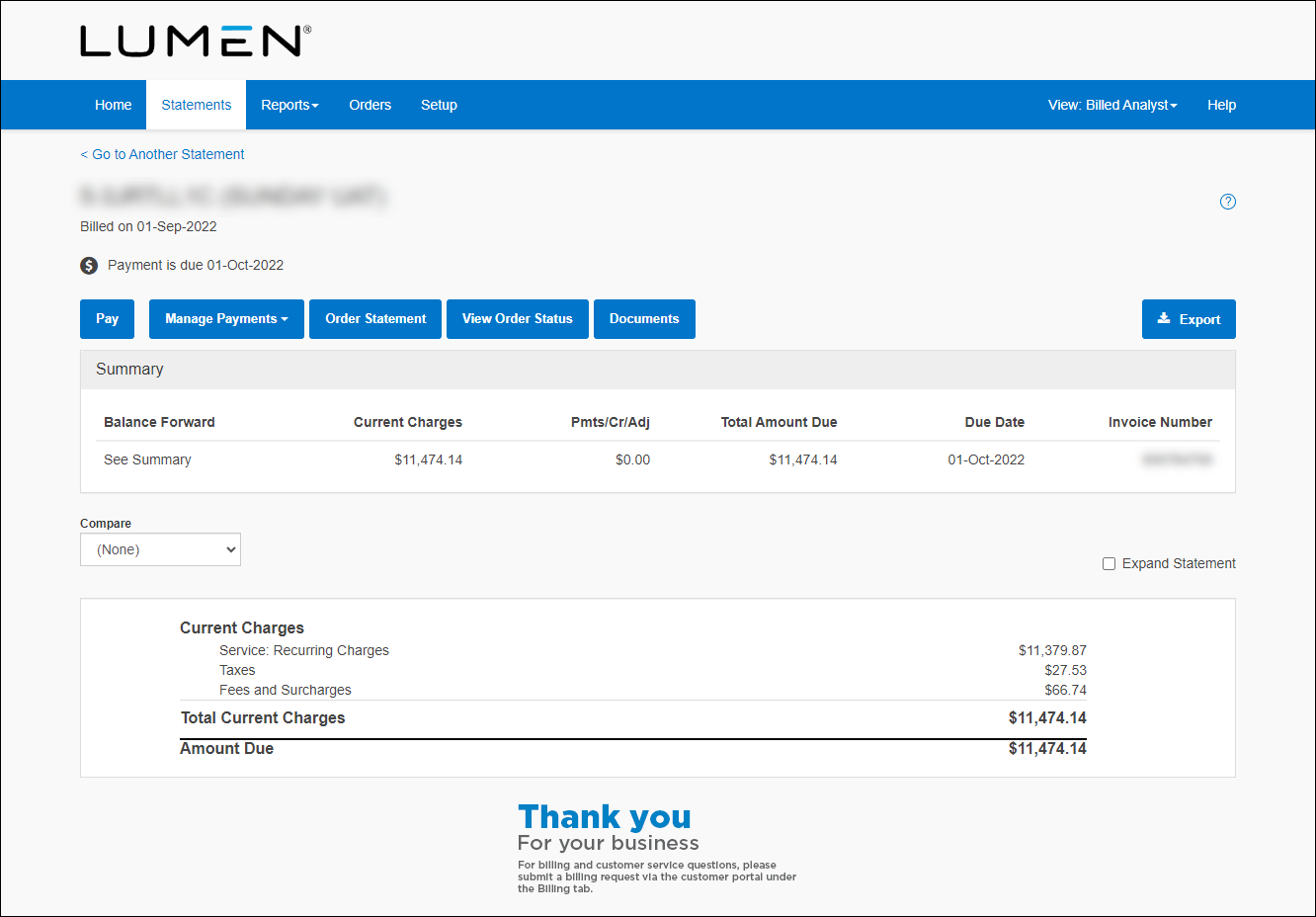Select the Statements tab
This screenshot has height=917, width=1316.
coord(197,105)
